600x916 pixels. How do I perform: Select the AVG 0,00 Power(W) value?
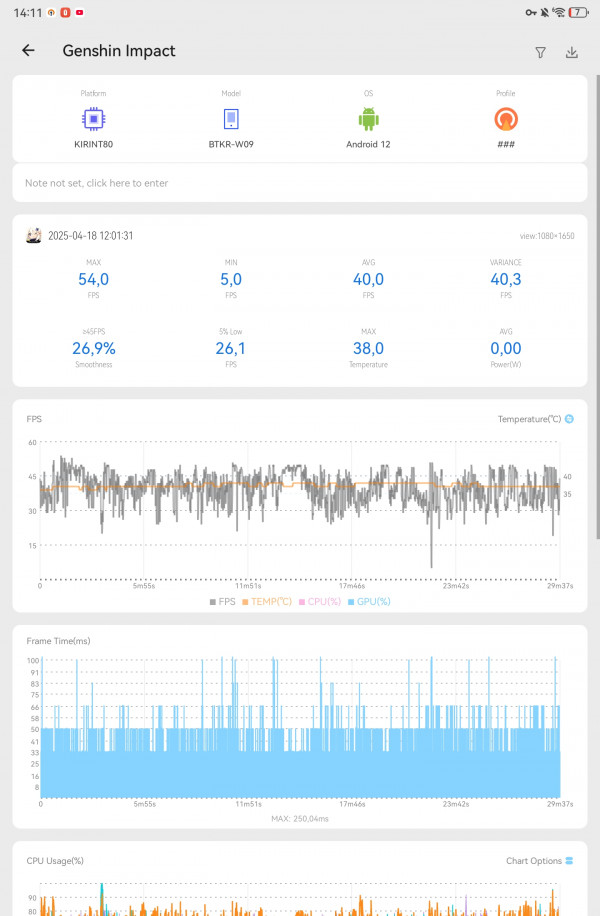(506, 348)
